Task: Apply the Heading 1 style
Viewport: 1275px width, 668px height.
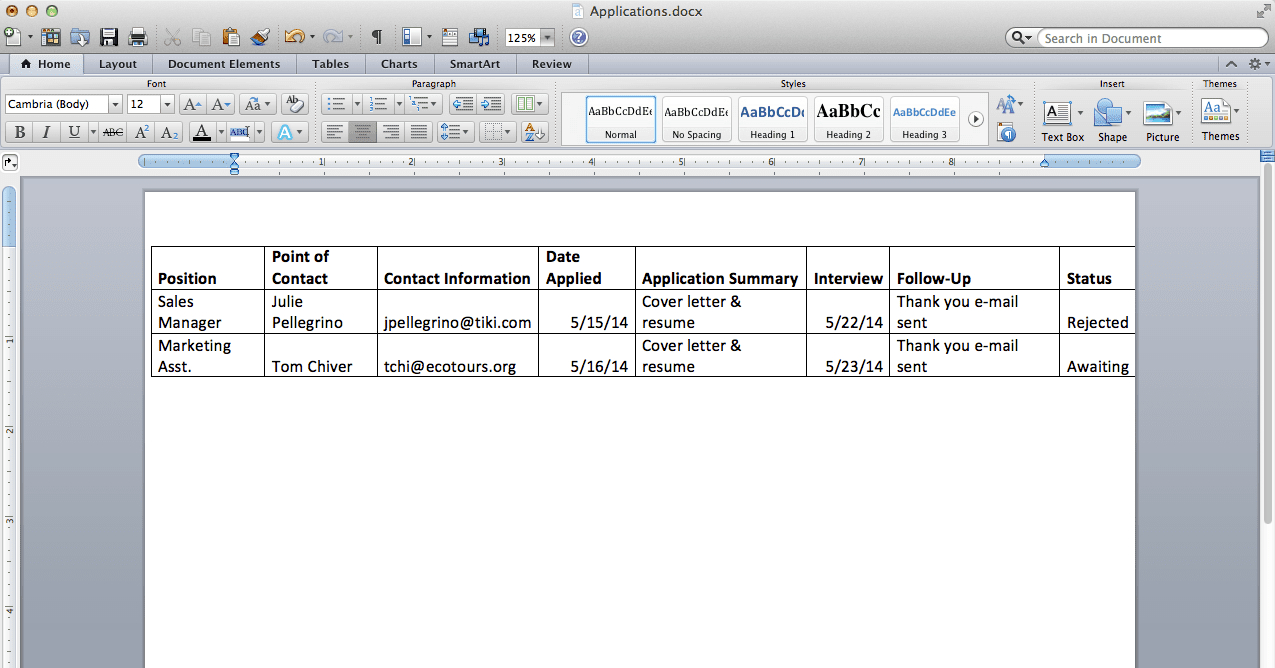Action: (x=772, y=119)
